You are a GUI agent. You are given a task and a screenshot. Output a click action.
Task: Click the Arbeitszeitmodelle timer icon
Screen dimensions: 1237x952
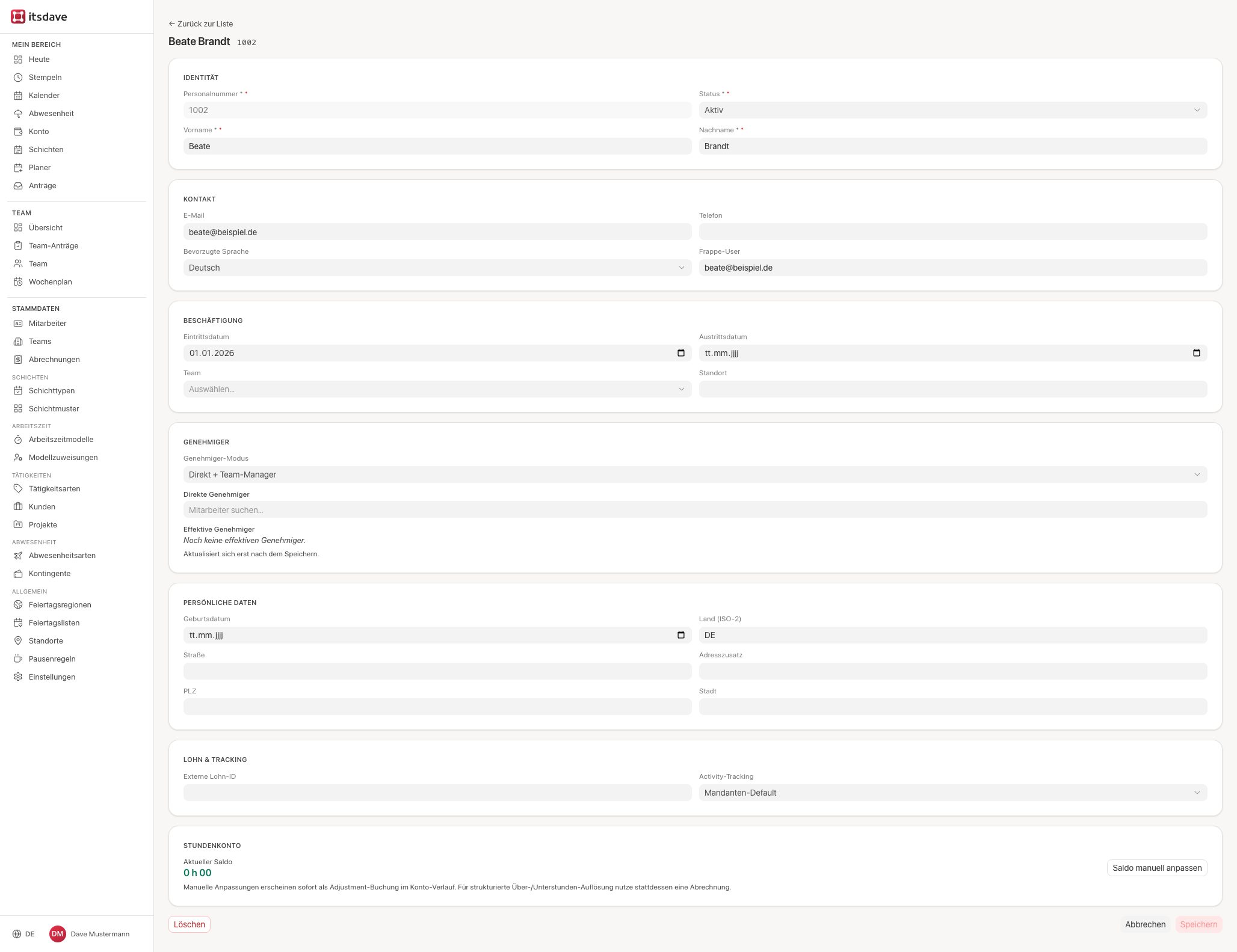[x=18, y=440]
